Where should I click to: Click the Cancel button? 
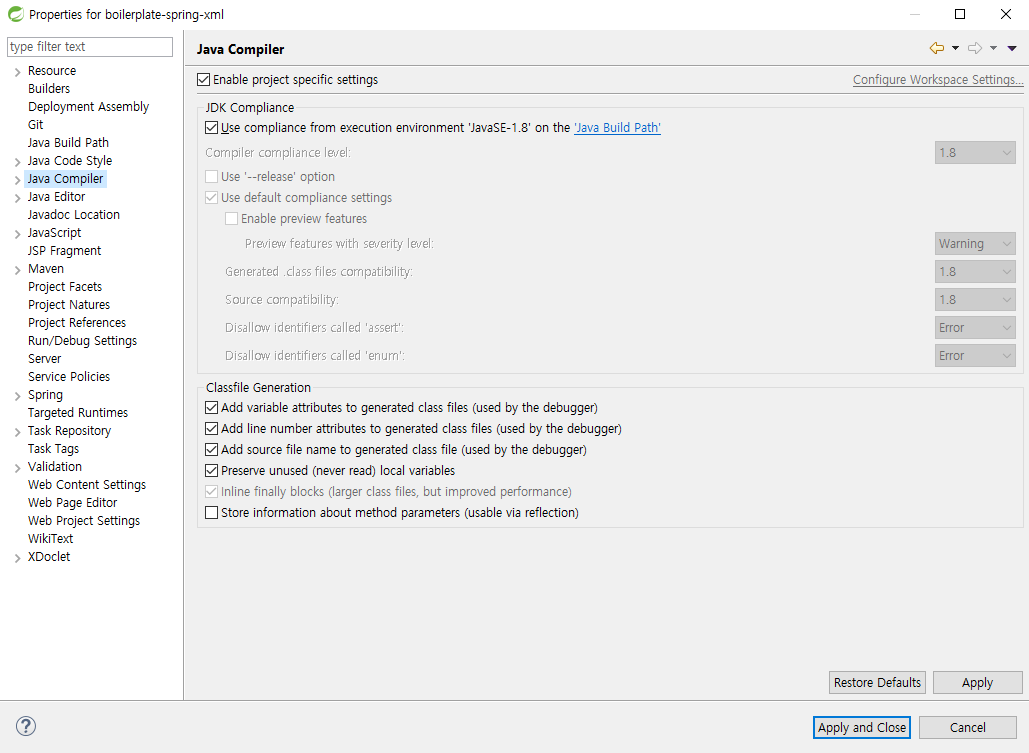click(x=968, y=727)
